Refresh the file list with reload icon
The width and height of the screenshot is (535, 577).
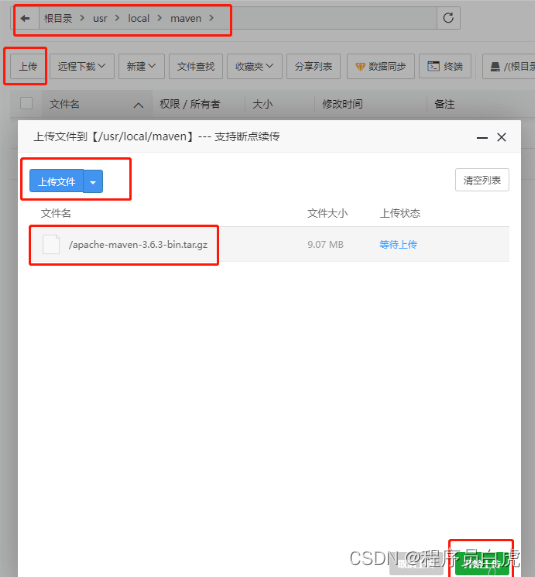pos(448,18)
